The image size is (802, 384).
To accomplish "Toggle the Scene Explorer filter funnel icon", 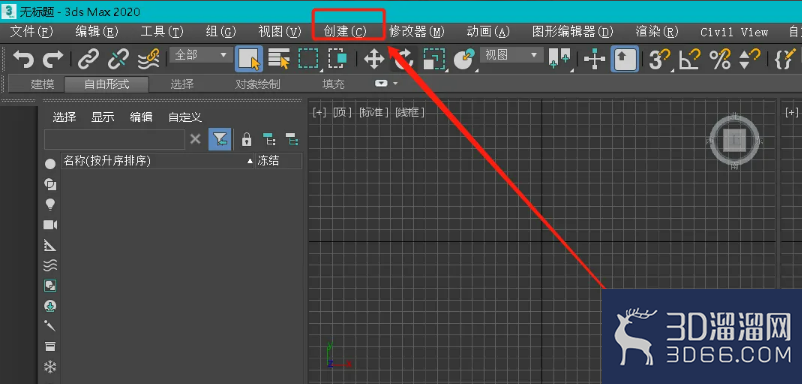I will (x=220, y=139).
